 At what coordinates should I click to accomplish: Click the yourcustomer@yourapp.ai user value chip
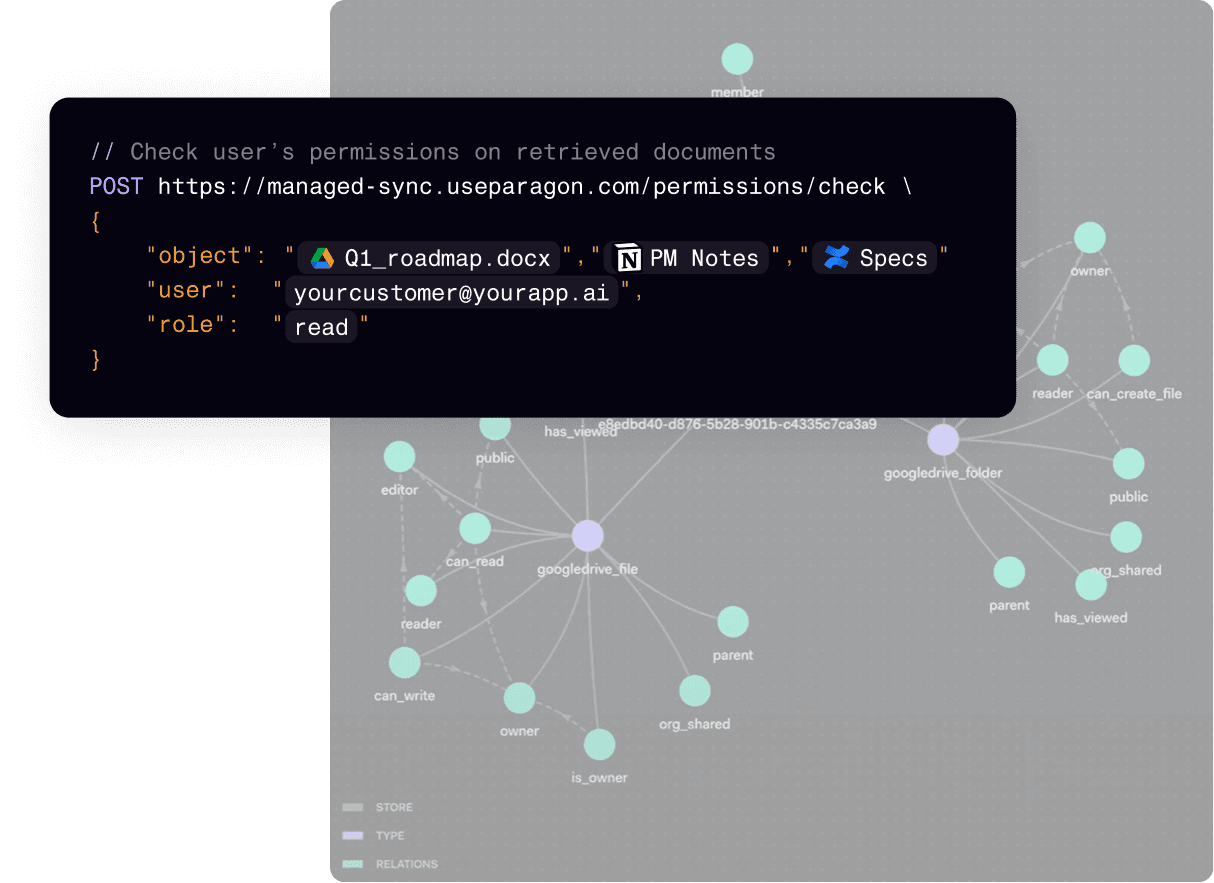coord(451,293)
